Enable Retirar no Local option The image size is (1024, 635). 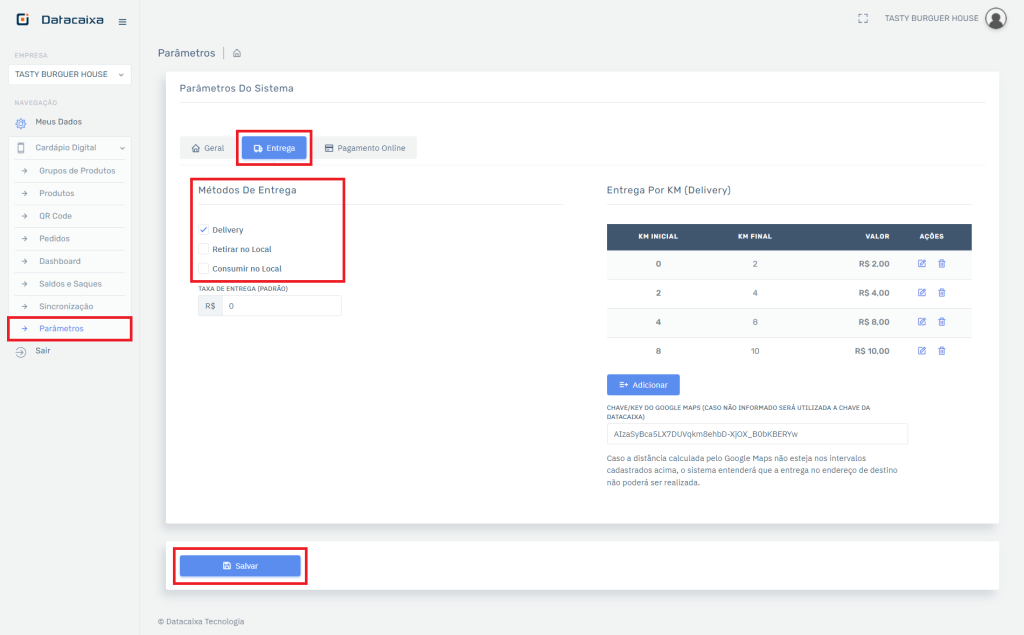coord(204,249)
